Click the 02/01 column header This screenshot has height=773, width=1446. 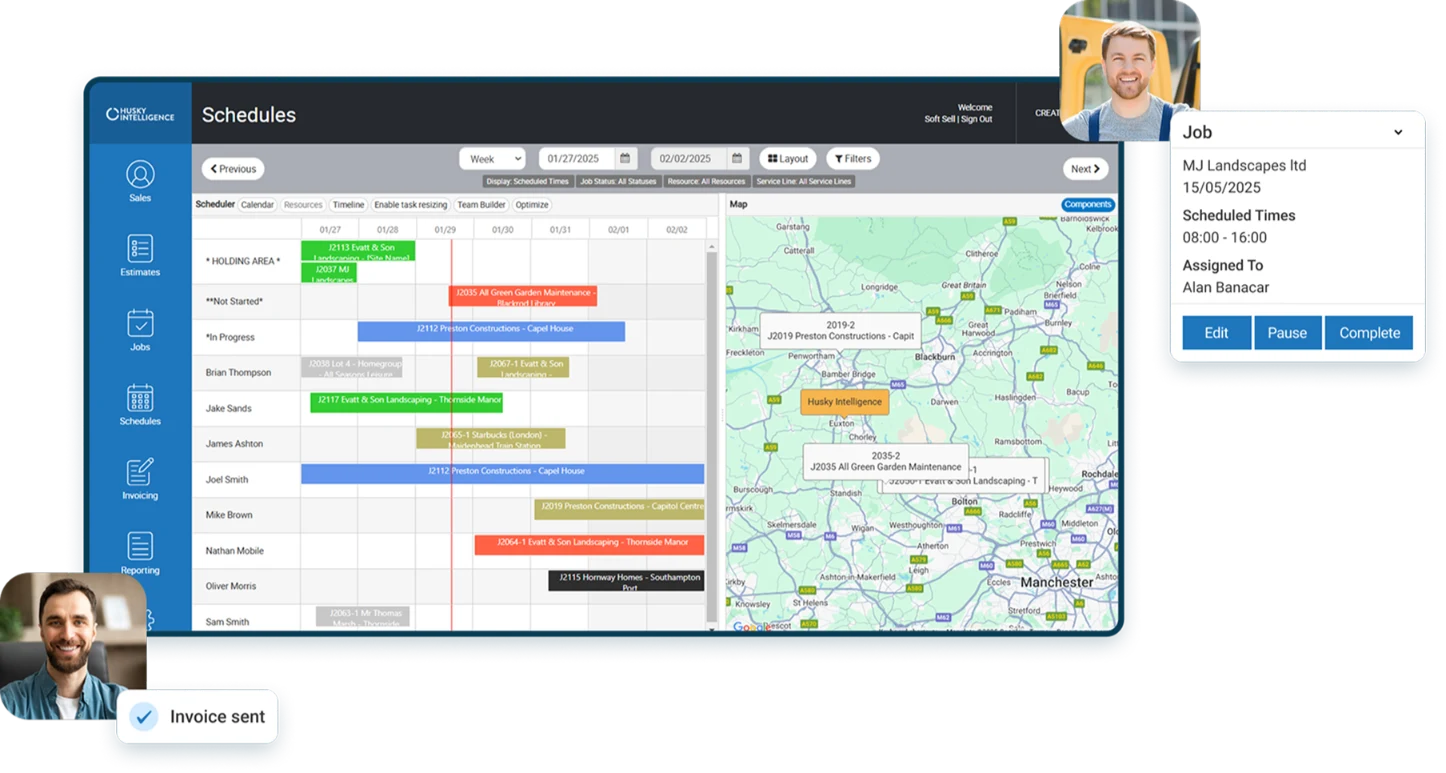(x=618, y=230)
